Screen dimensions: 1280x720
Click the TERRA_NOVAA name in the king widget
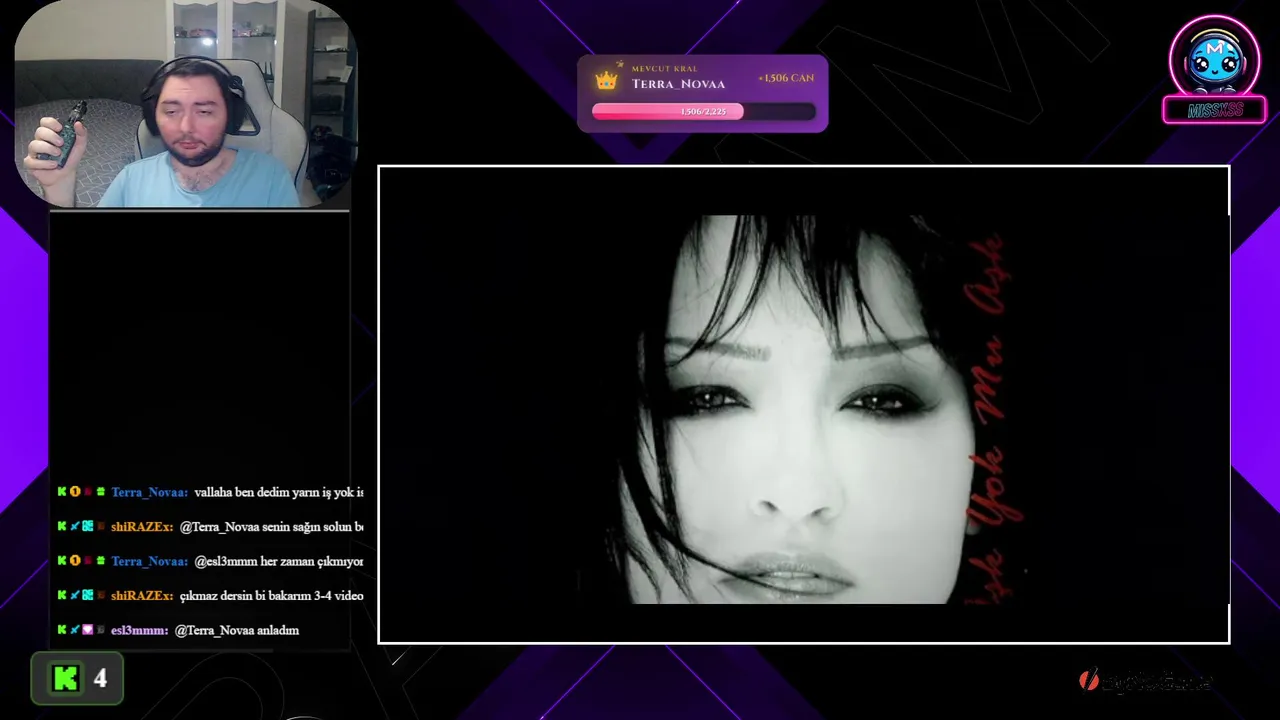coord(678,84)
